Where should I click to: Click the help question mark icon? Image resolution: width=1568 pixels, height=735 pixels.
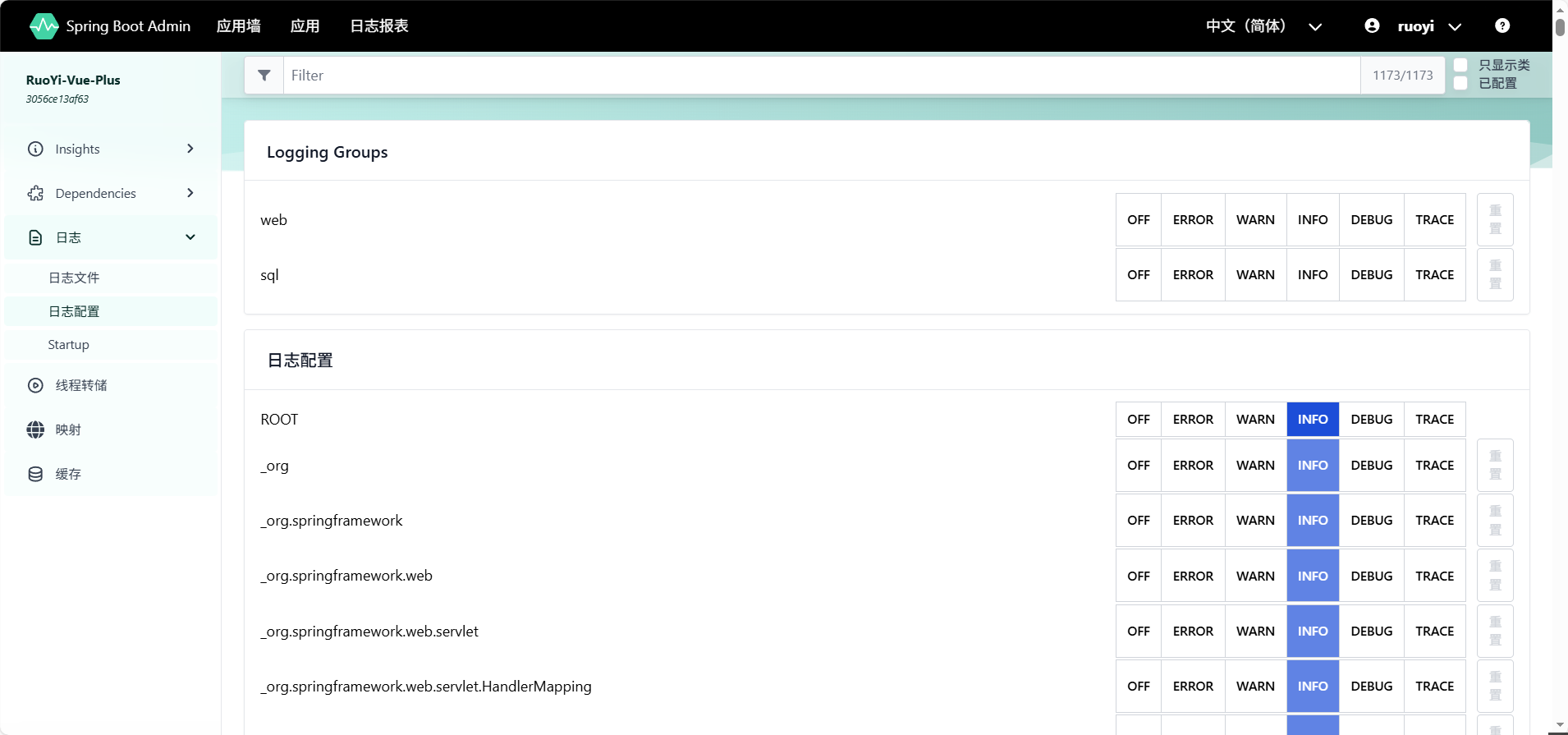1502,26
